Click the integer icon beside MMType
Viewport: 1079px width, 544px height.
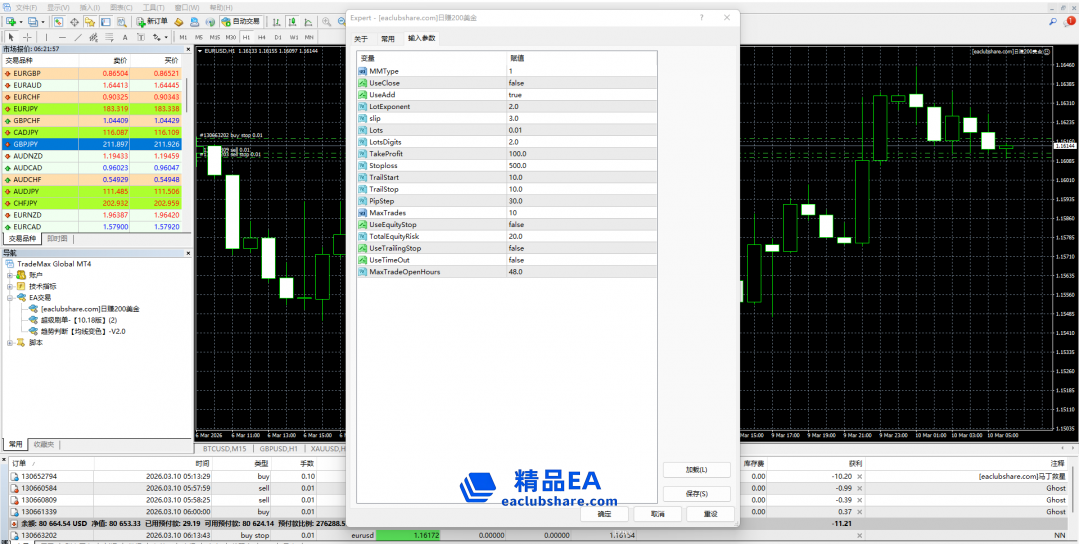(x=363, y=71)
